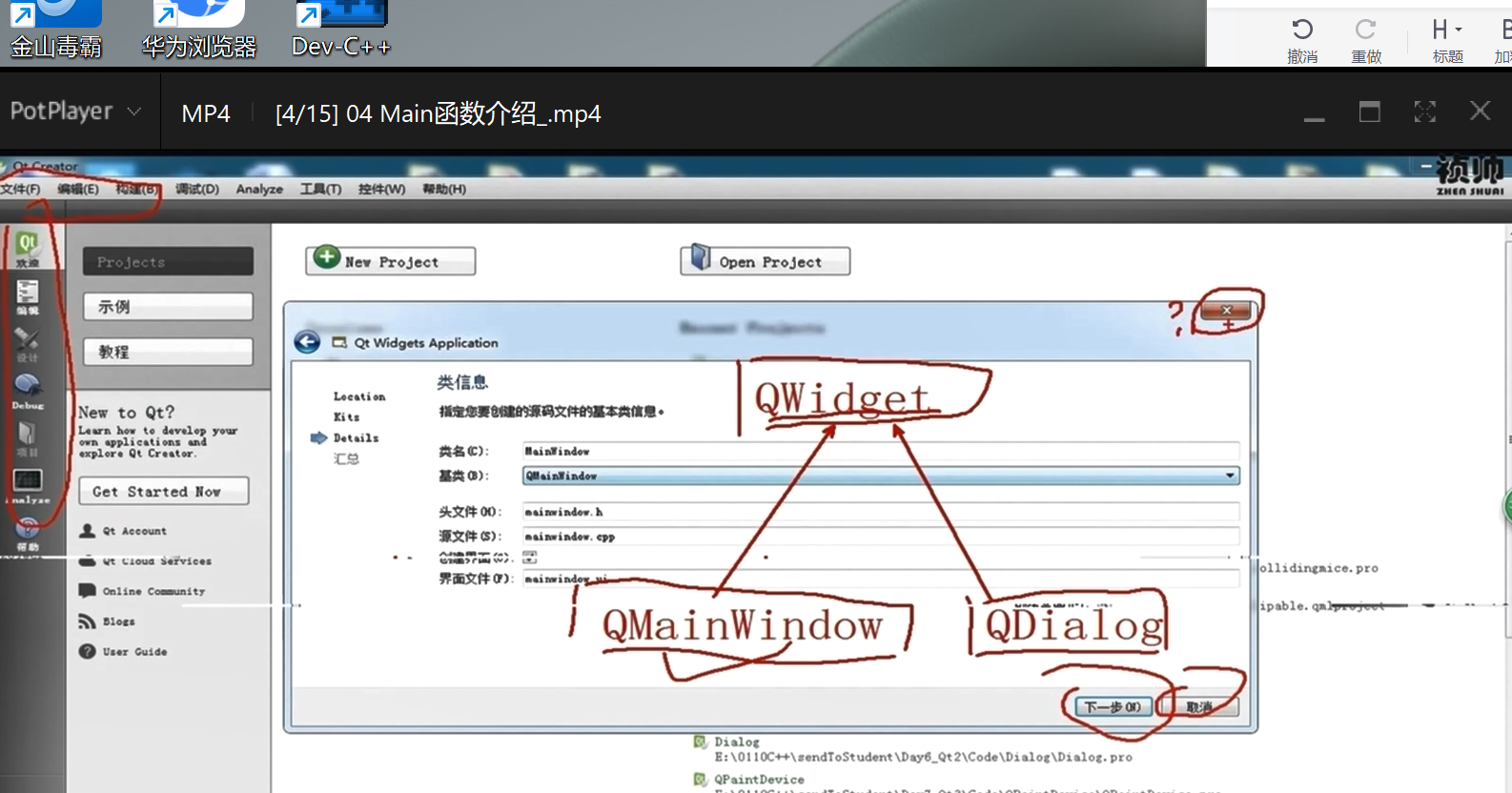Click the 界面文件 form file input field
Viewport: 1512px width, 793px height.
881,579
